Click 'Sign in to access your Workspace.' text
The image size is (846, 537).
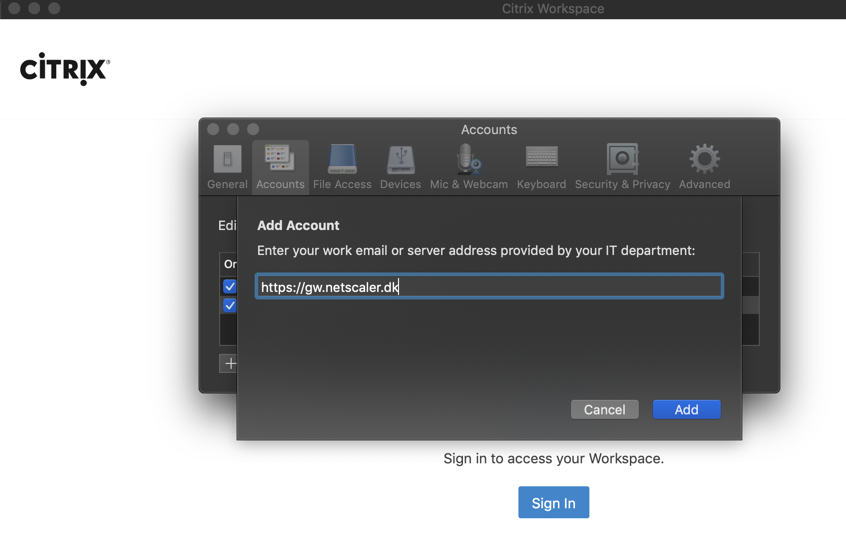click(554, 459)
